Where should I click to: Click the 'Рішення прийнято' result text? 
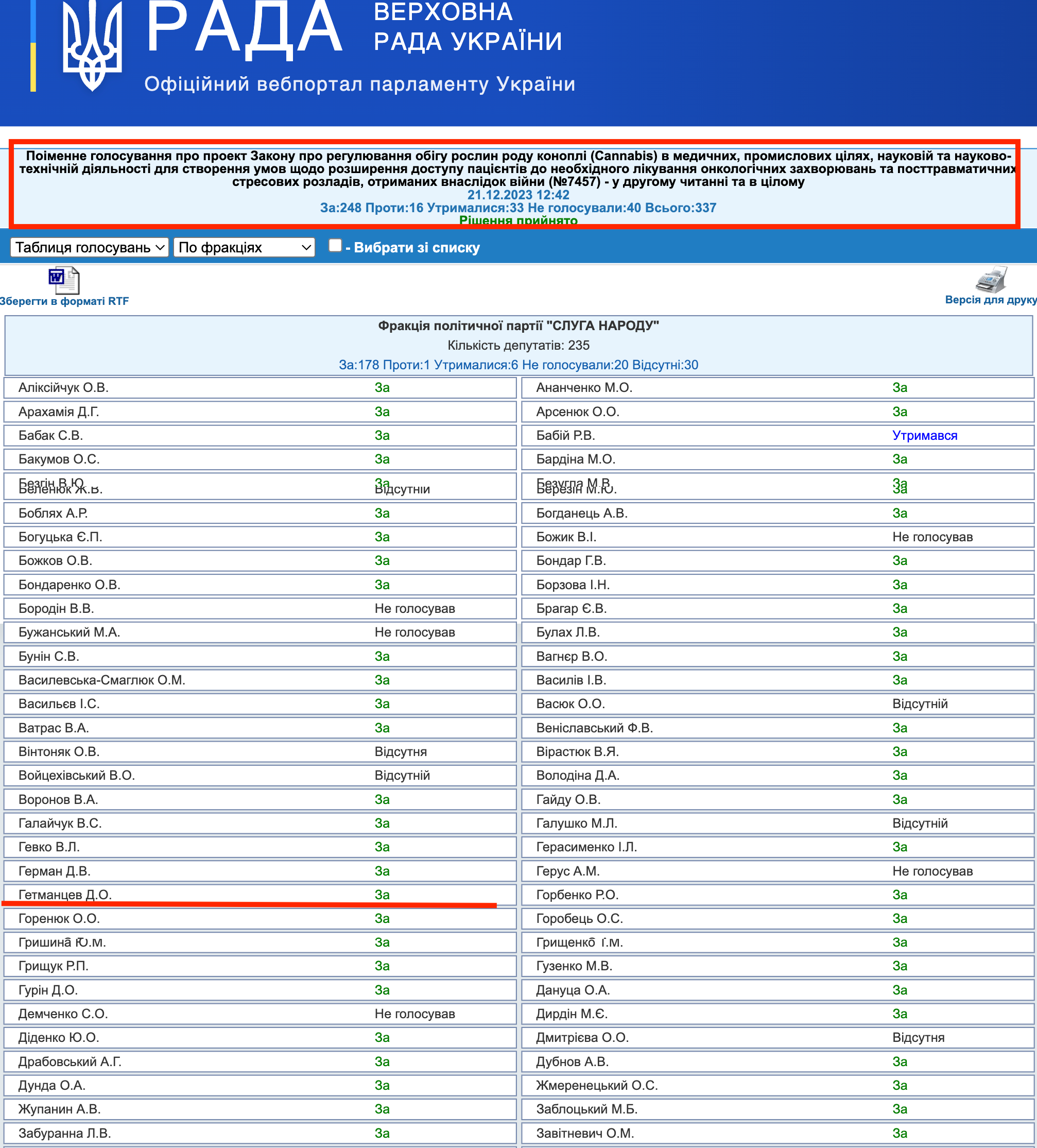pyautogui.click(x=518, y=220)
